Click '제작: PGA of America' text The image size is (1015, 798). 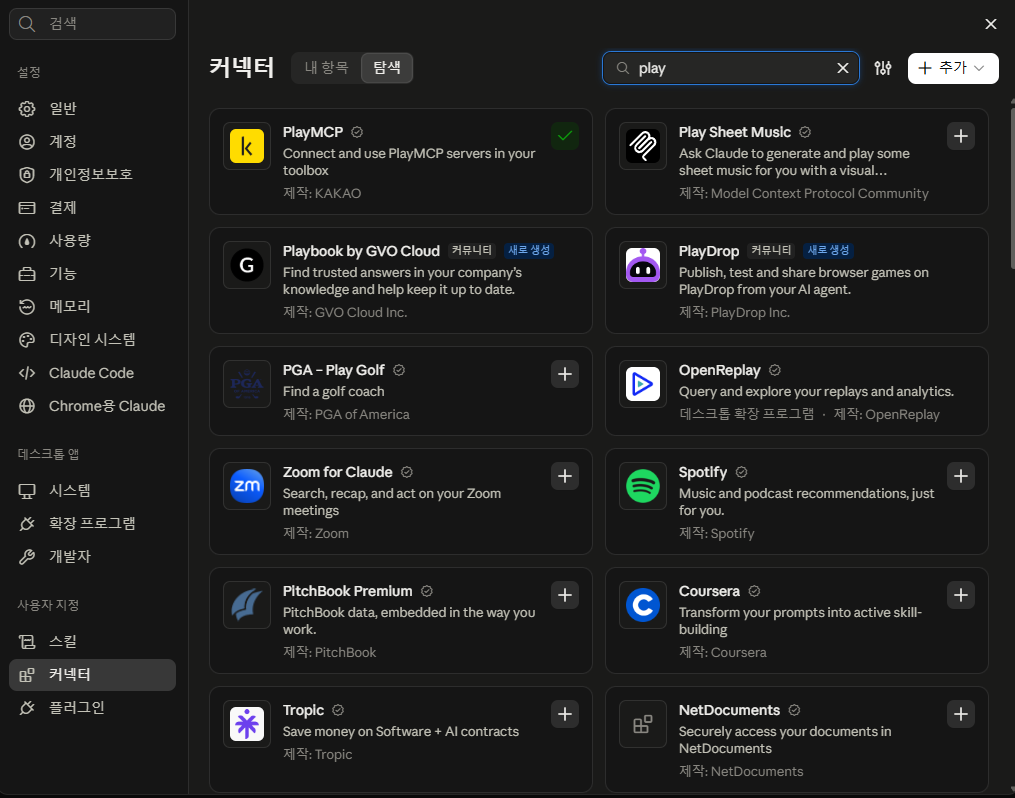pos(346,414)
